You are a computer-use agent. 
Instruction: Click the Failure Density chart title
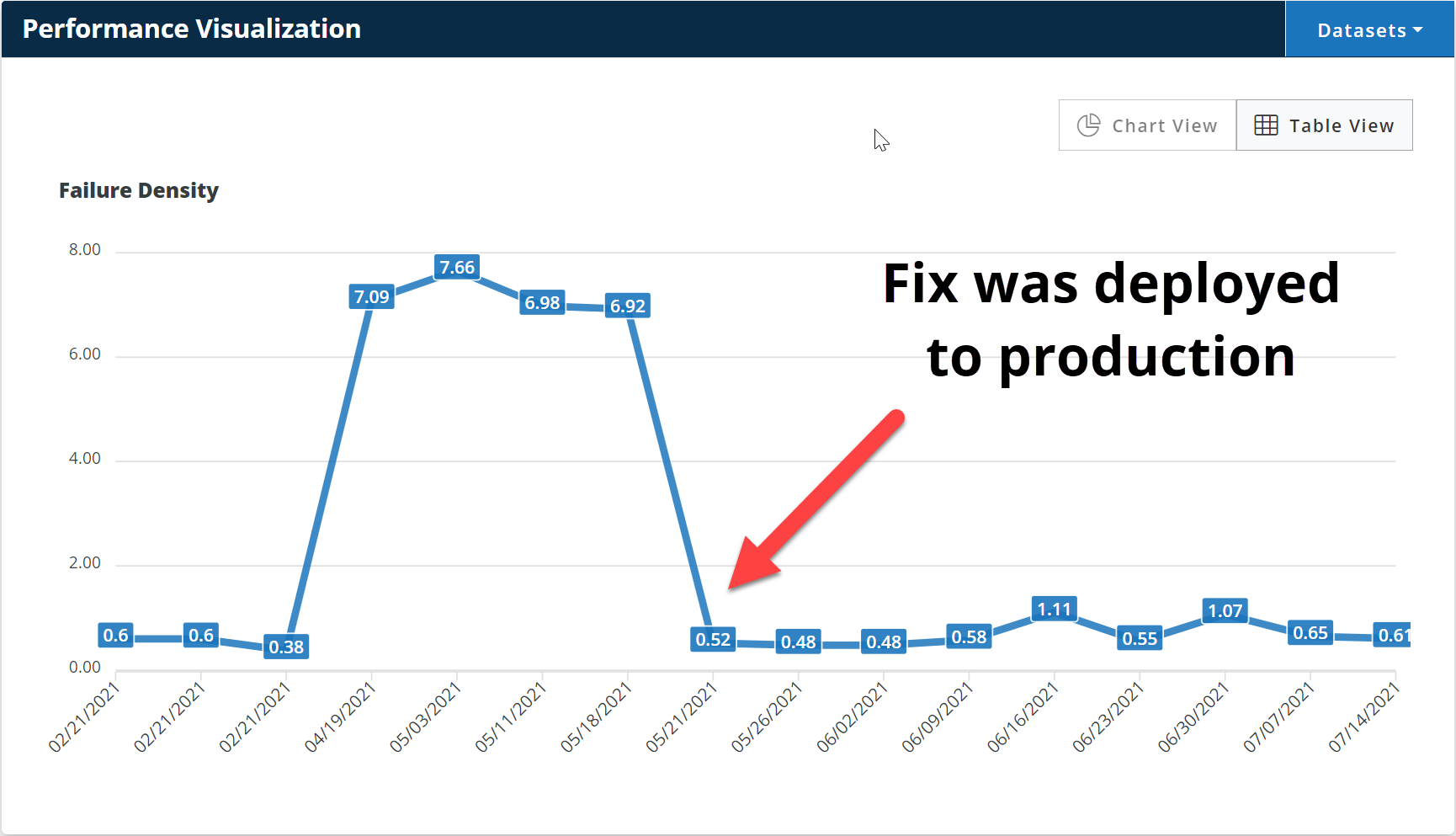click(x=139, y=190)
